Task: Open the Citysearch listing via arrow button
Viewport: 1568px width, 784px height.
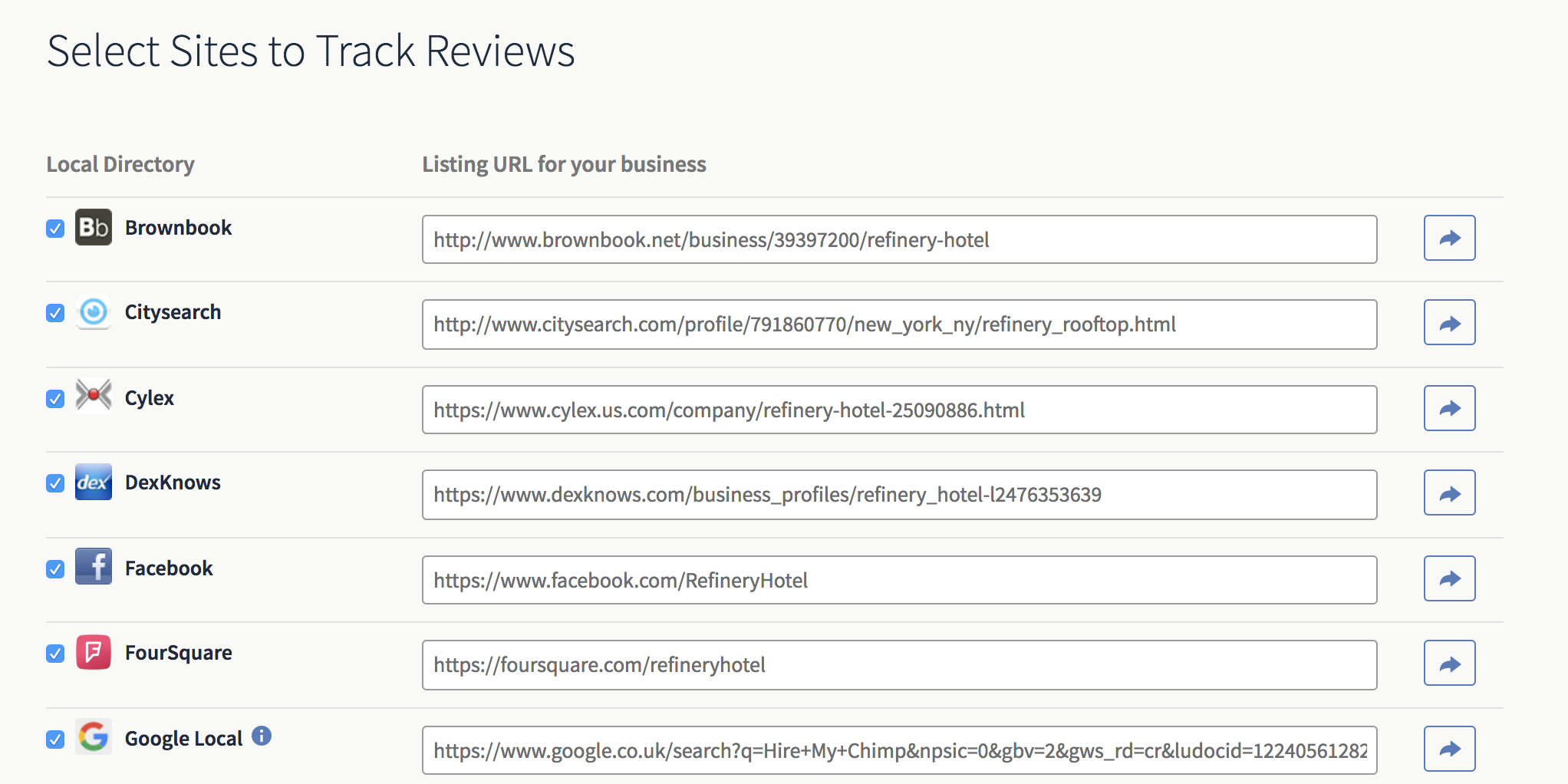Action: tap(1449, 322)
